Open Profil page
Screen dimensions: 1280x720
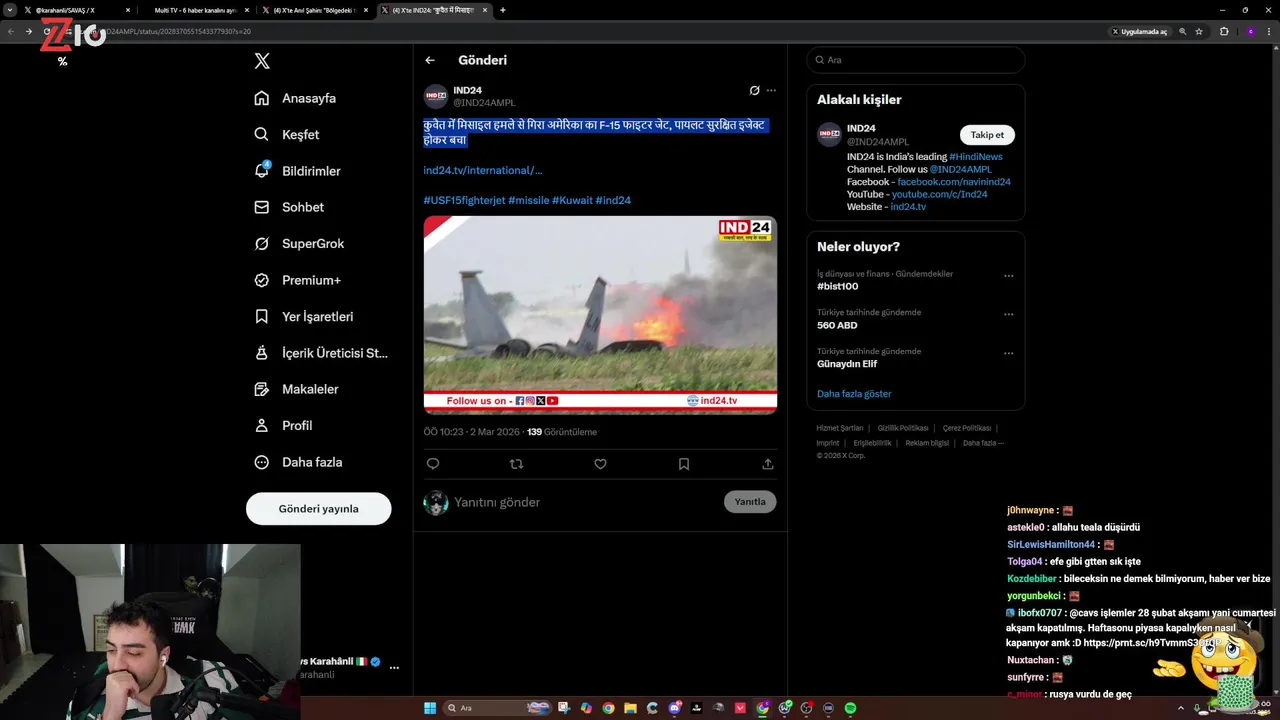pos(283,425)
